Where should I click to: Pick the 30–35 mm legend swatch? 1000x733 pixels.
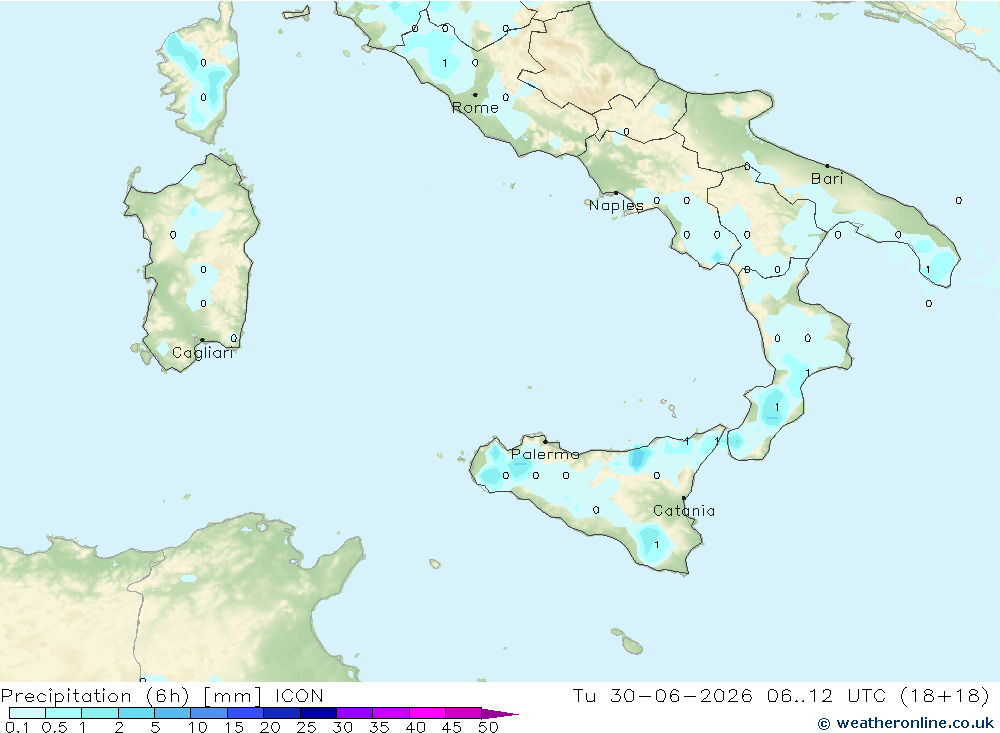tap(355, 713)
